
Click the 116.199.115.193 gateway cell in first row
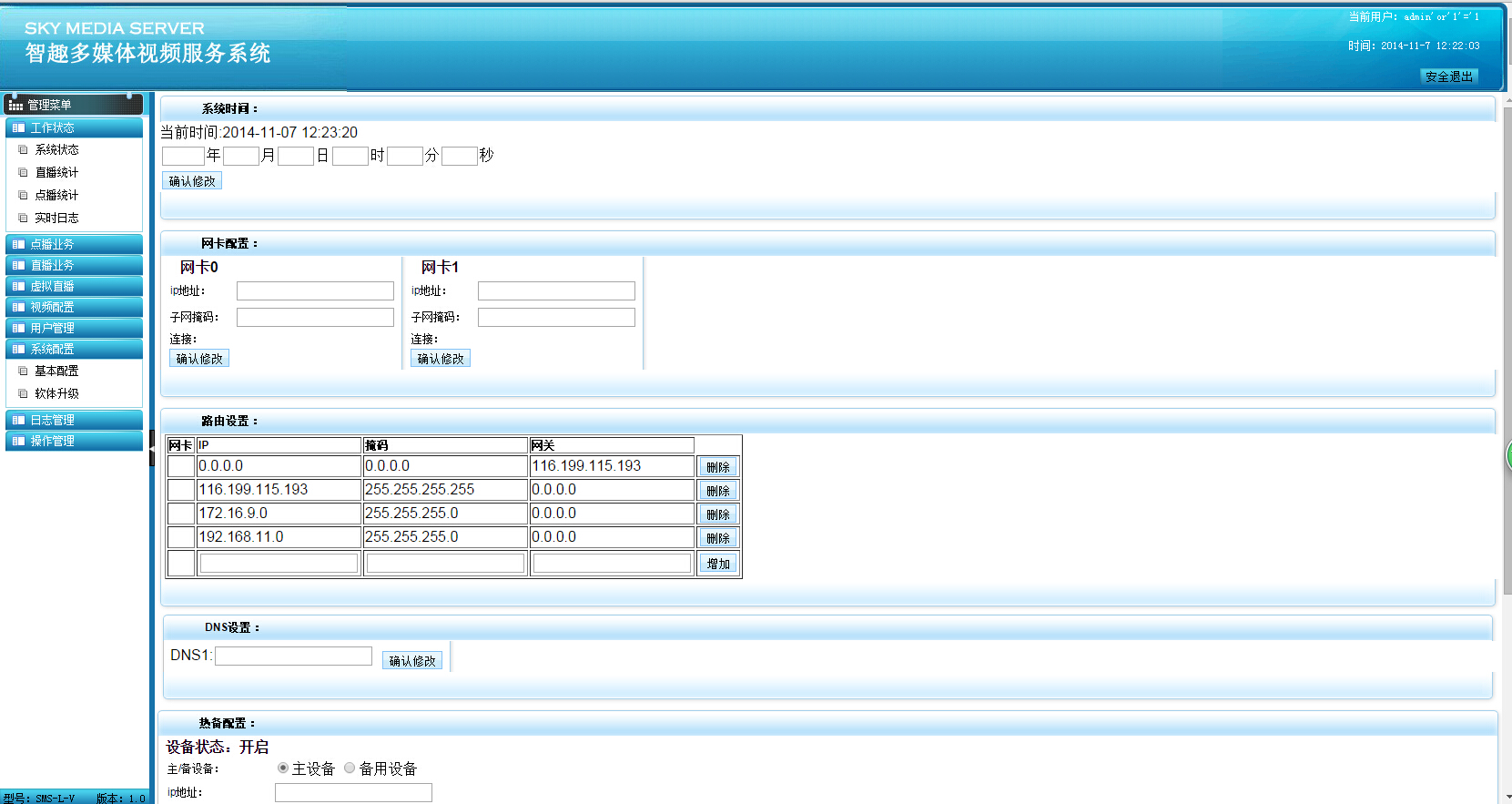coord(612,466)
